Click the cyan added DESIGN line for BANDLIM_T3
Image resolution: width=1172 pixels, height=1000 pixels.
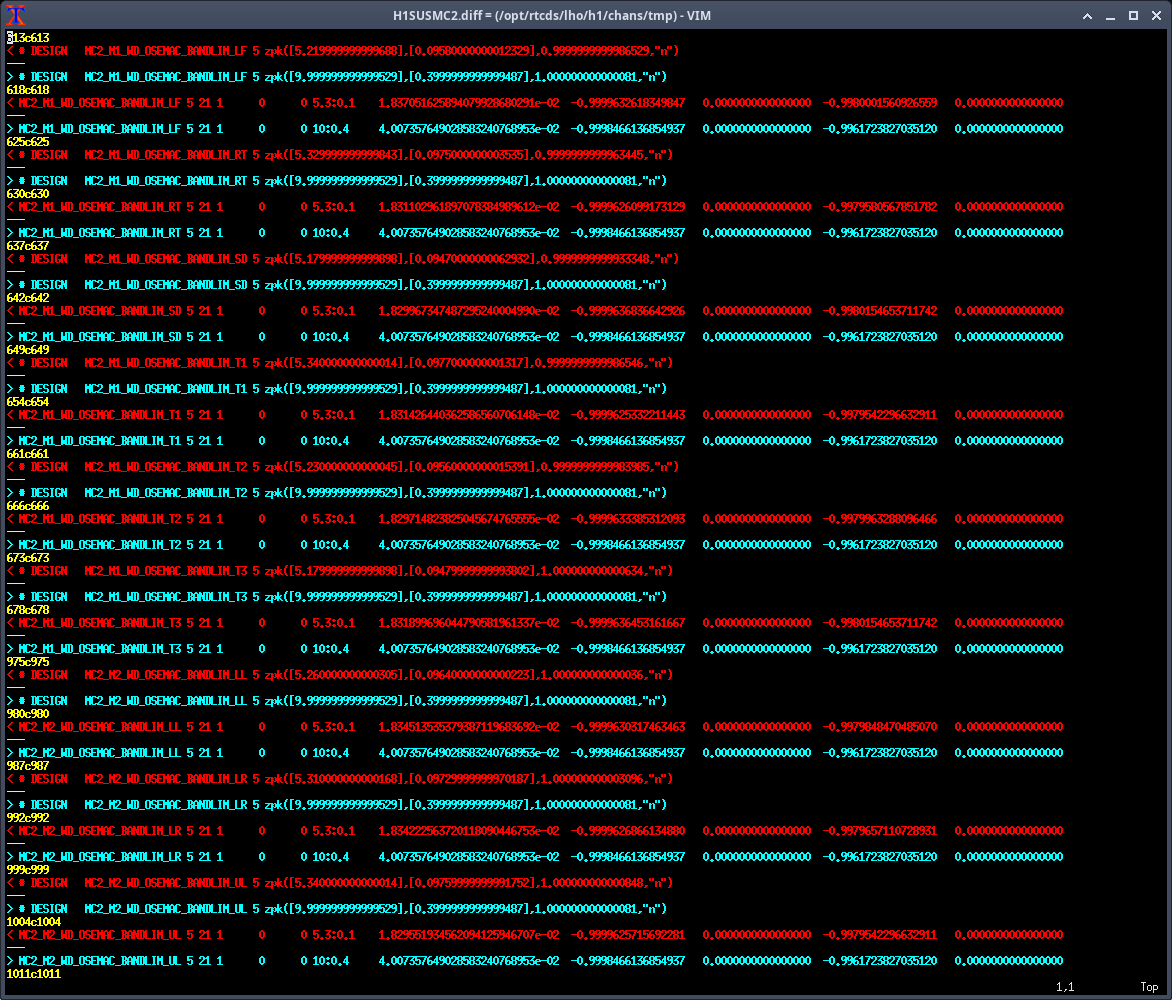pyautogui.click(x=340, y=597)
